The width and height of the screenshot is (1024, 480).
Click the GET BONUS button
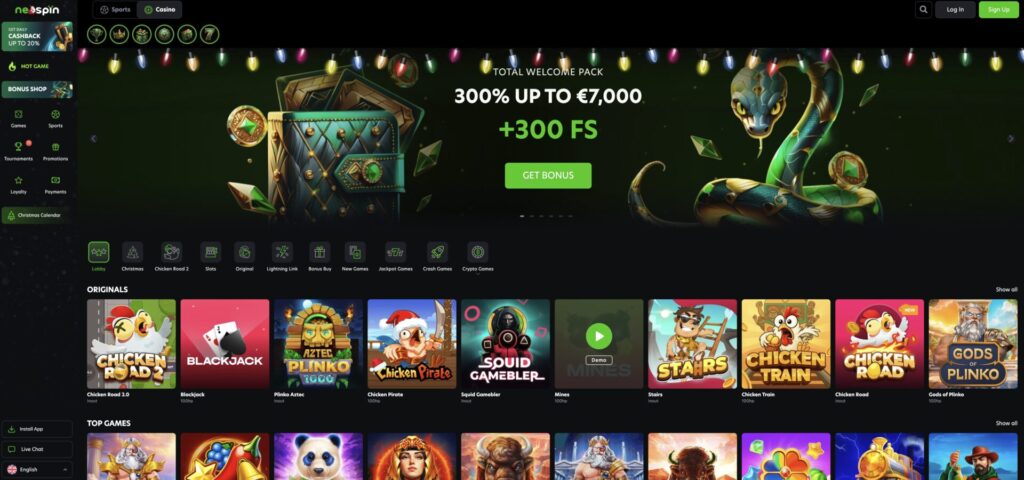coord(548,176)
